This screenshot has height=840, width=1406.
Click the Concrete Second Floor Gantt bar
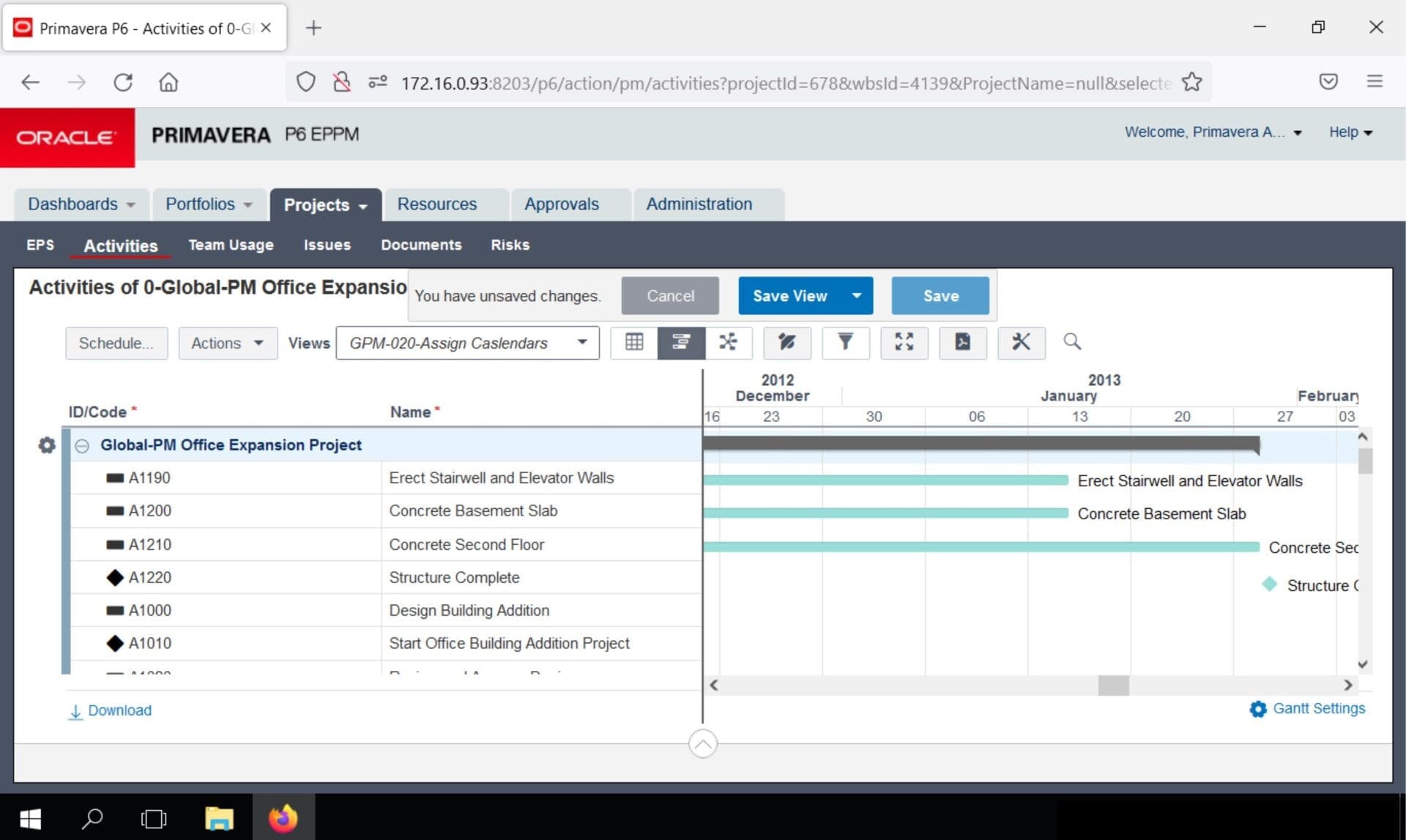981,547
